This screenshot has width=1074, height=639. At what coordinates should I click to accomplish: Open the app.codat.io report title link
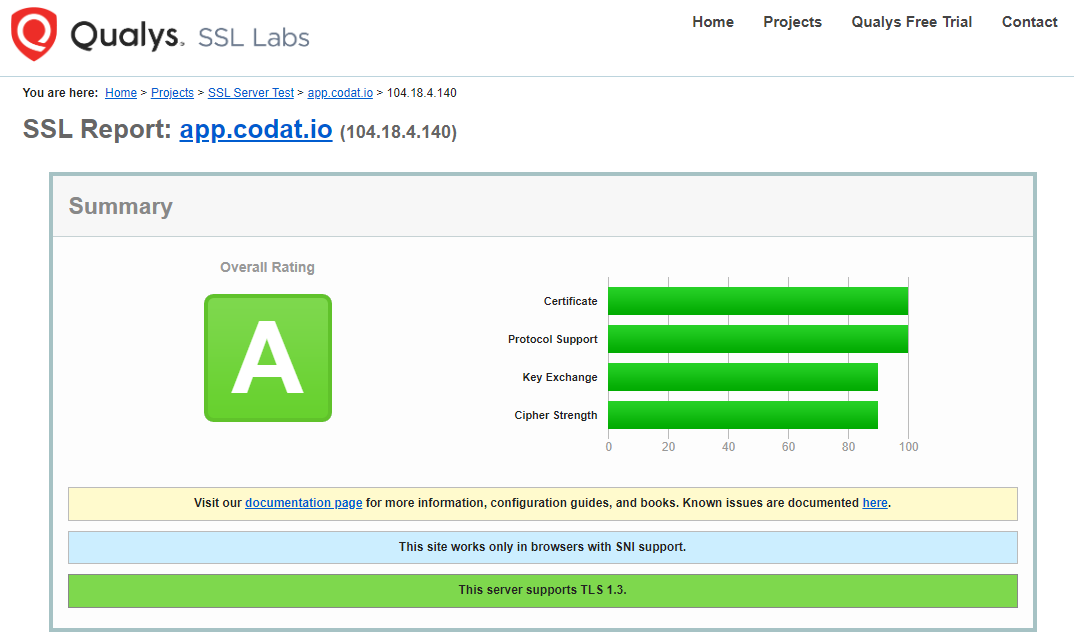[x=255, y=129]
